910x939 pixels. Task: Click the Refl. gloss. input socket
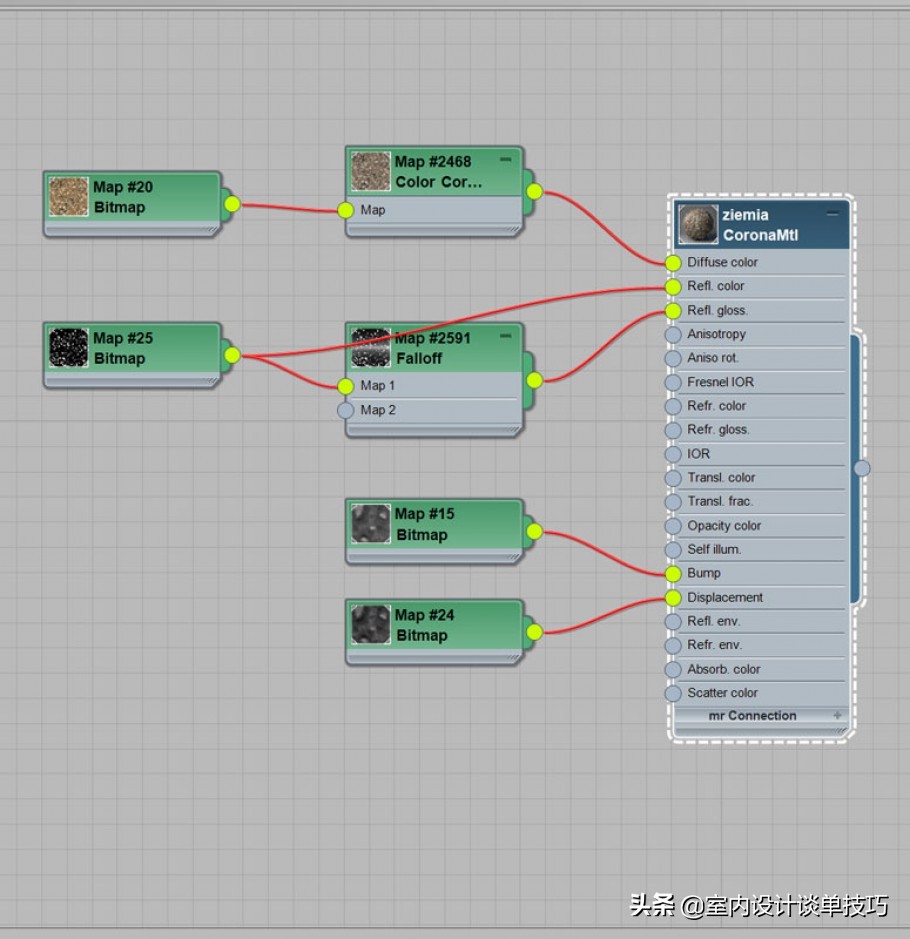point(673,311)
